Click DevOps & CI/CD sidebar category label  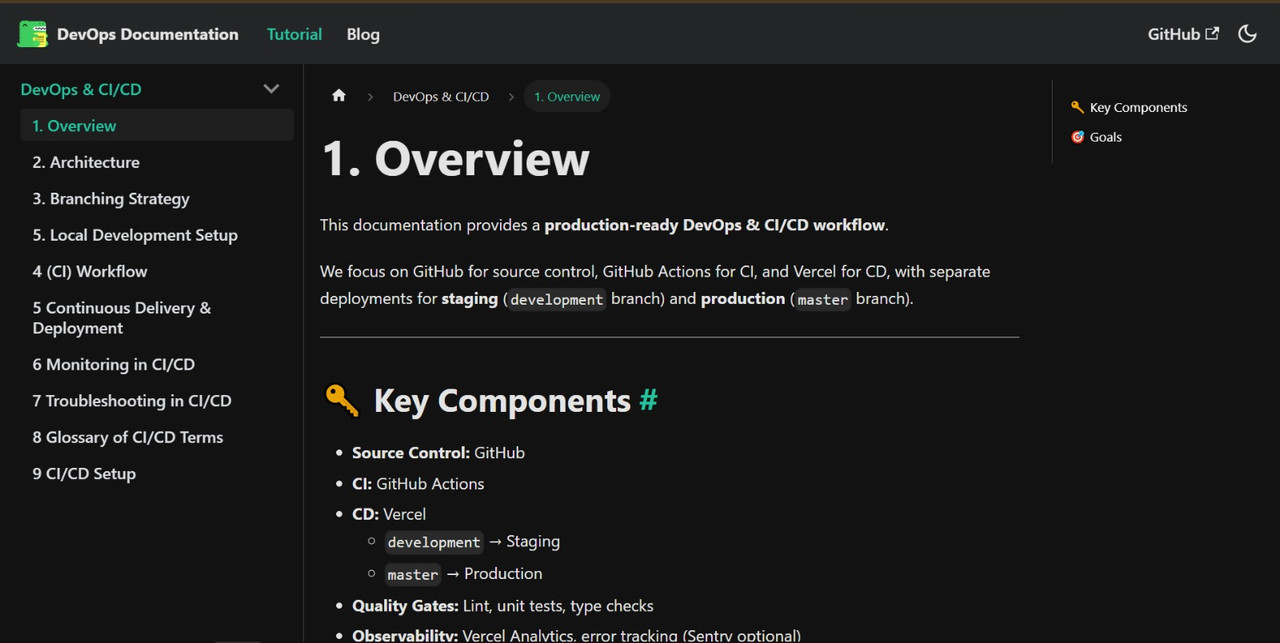[x=81, y=89]
